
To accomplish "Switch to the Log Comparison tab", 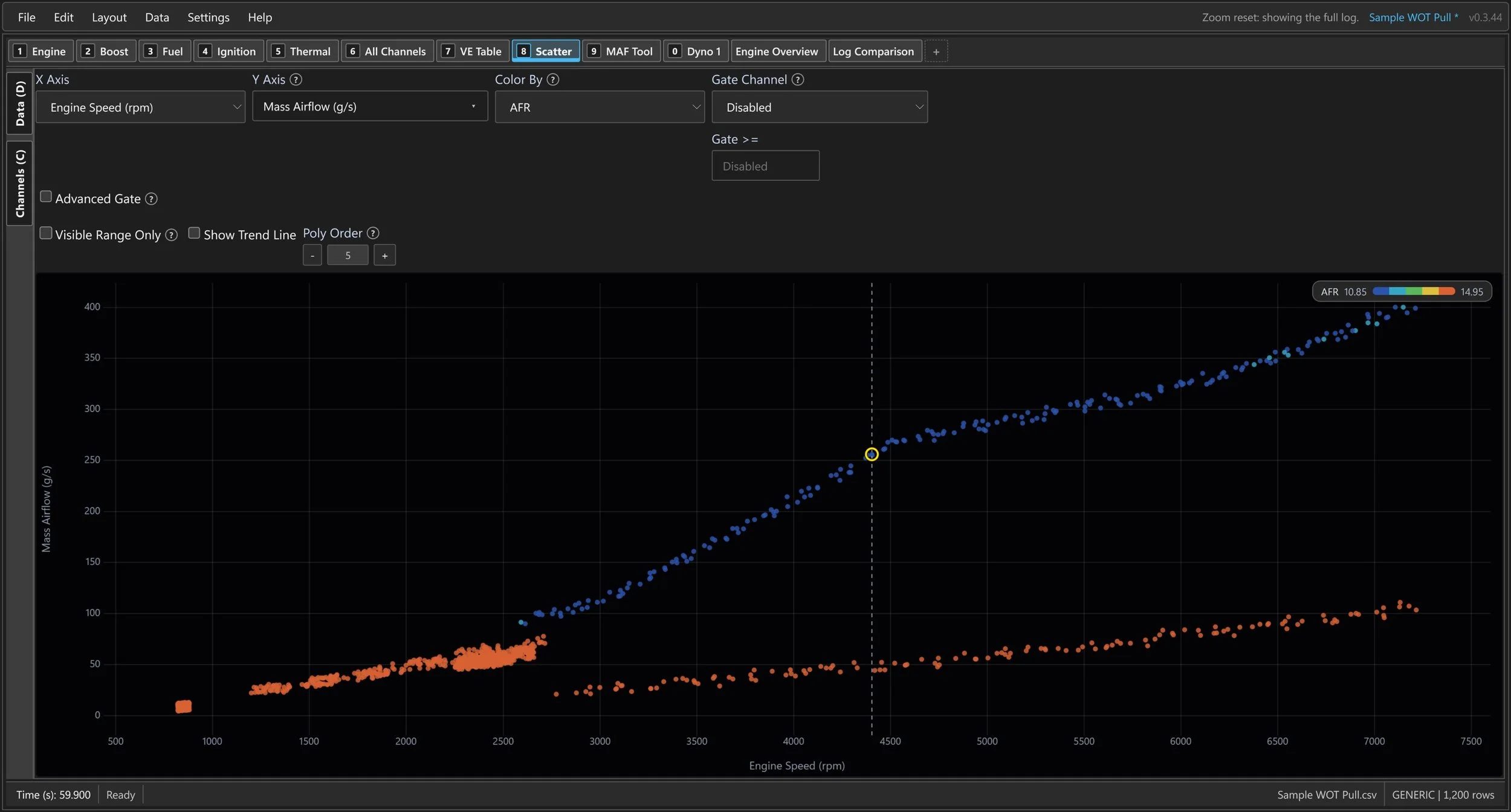I will 875,51.
